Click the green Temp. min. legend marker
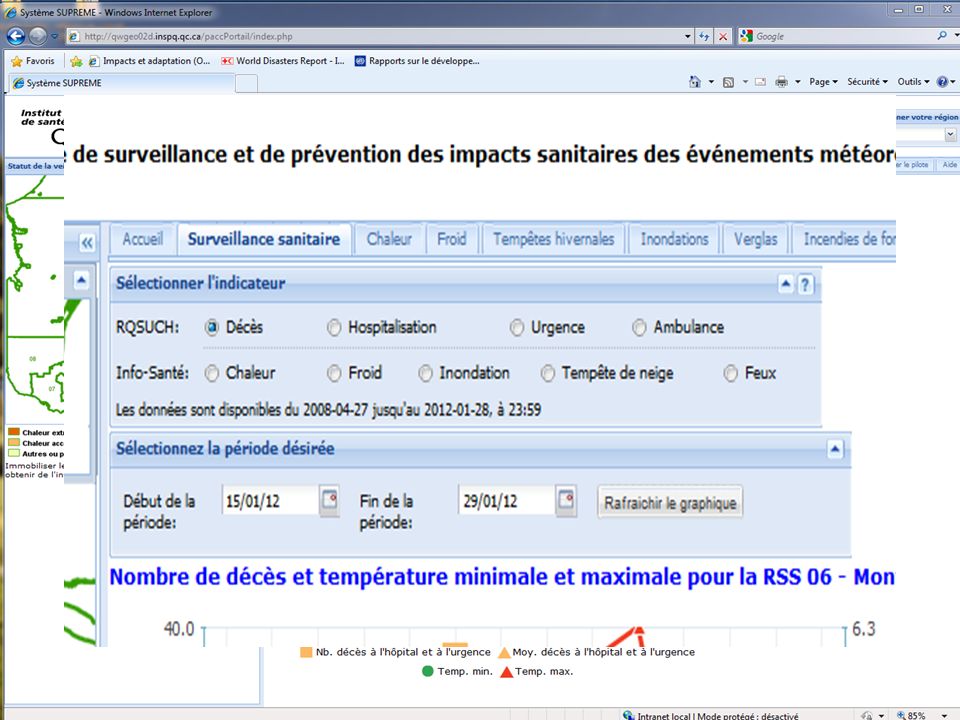 (x=428, y=672)
